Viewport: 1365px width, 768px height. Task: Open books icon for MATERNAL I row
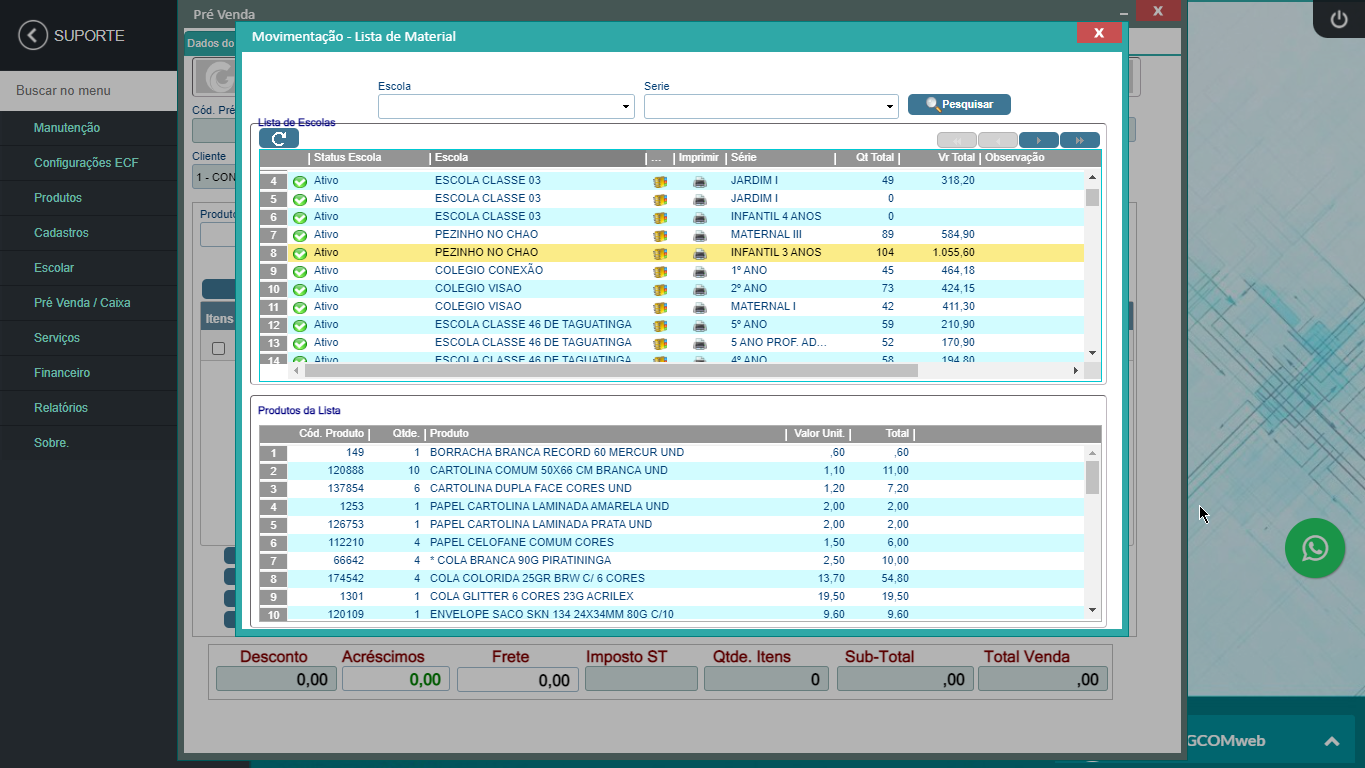coord(659,307)
